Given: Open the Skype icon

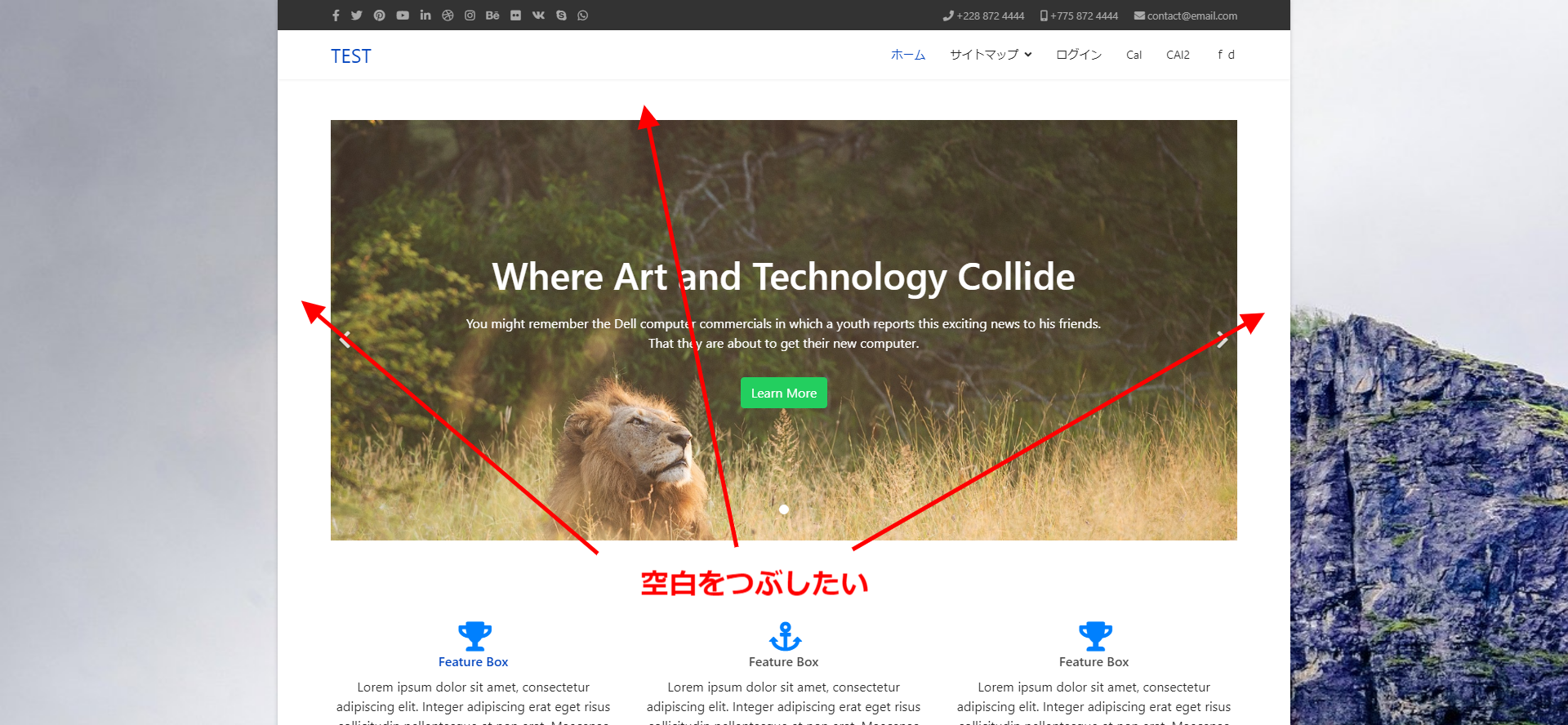Looking at the screenshot, I should coord(561,16).
